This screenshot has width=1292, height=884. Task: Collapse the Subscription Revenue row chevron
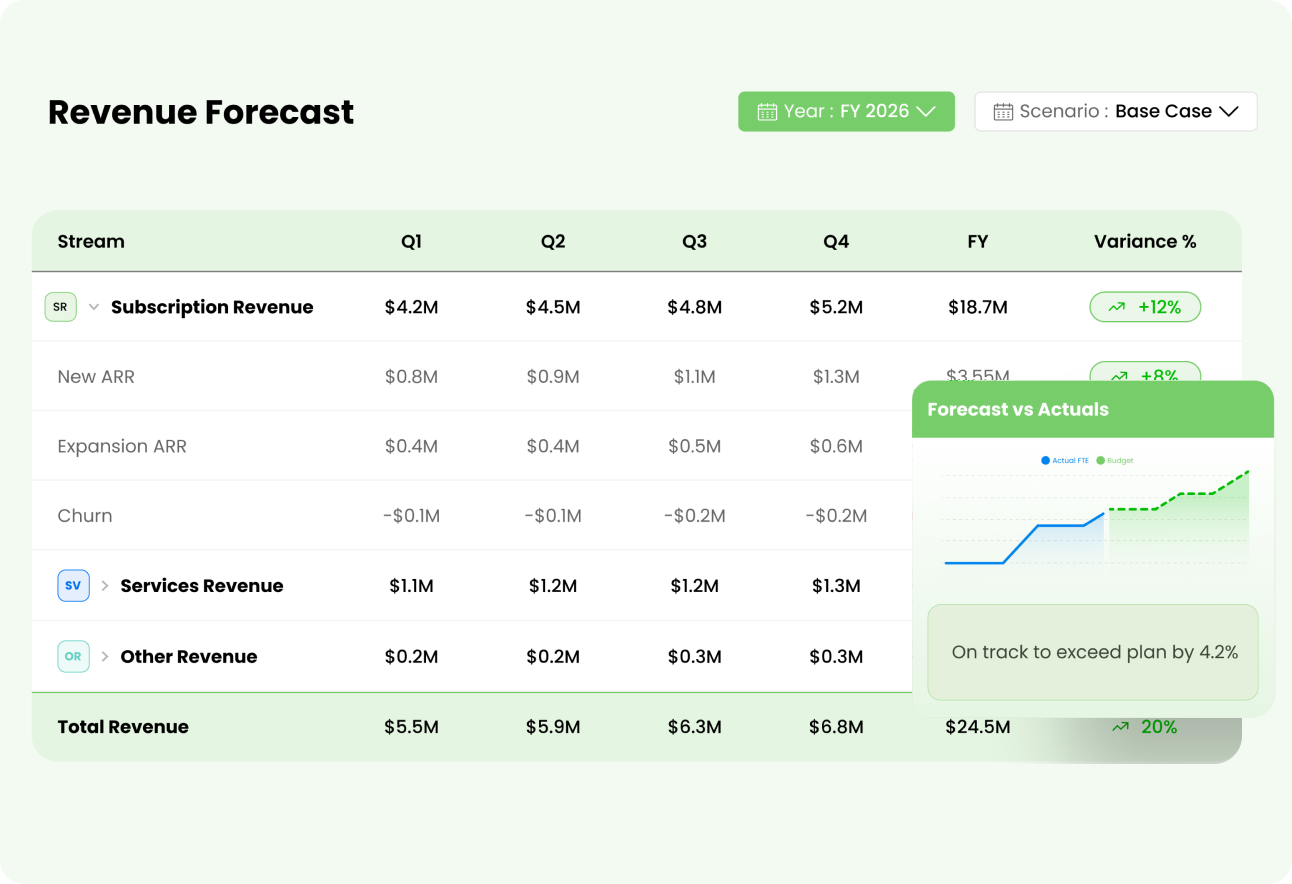94,307
